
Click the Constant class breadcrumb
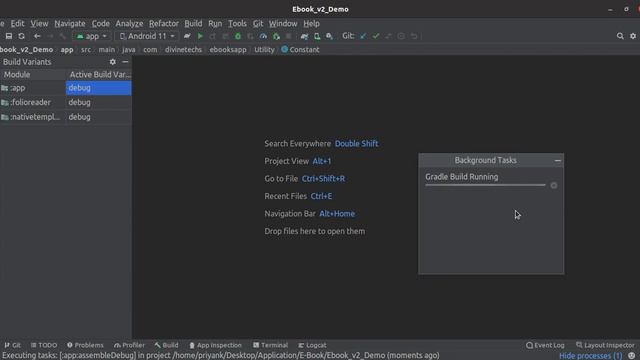pos(300,50)
